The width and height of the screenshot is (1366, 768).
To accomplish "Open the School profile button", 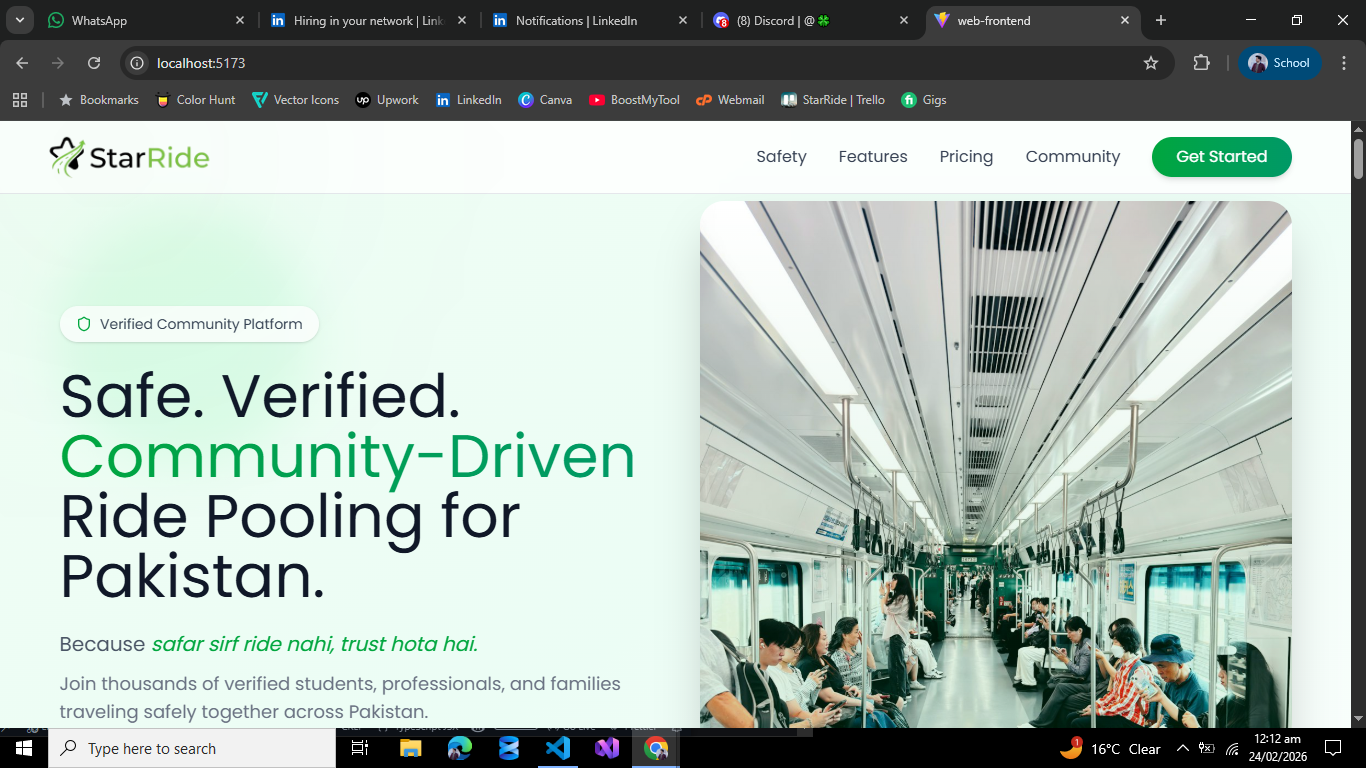I will 1280,63.
